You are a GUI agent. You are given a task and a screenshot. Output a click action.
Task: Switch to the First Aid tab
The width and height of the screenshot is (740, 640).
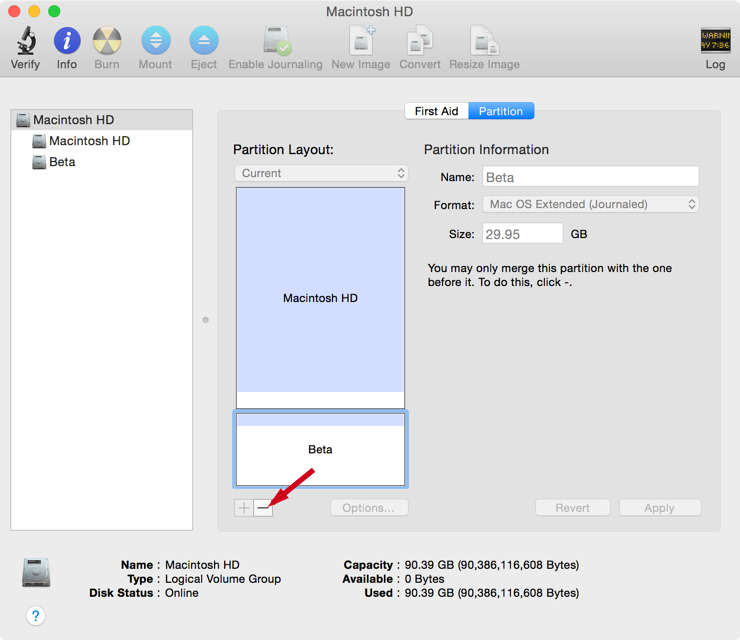(437, 111)
